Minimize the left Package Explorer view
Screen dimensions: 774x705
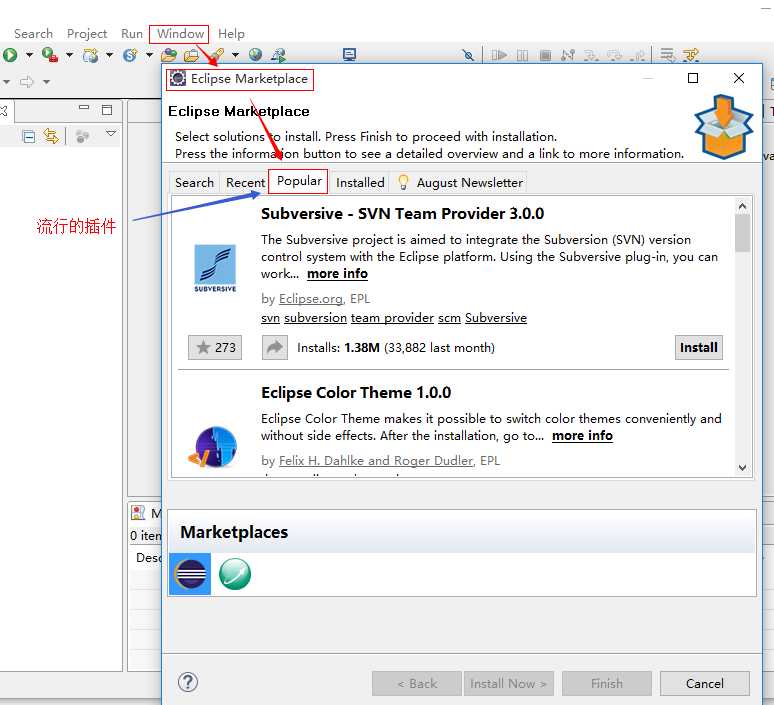(x=84, y=107)
